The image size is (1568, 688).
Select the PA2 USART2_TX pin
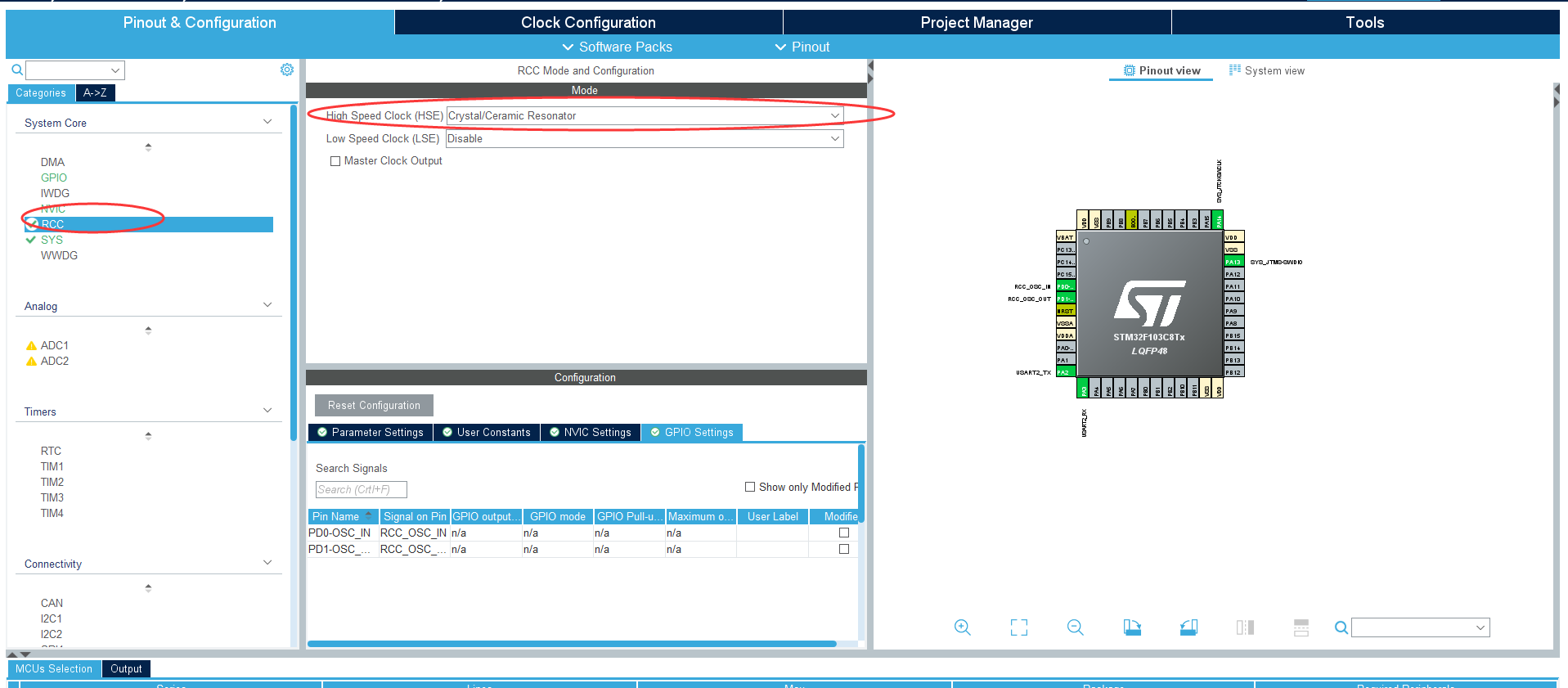pyautogui.click(x=1065, y=372)
